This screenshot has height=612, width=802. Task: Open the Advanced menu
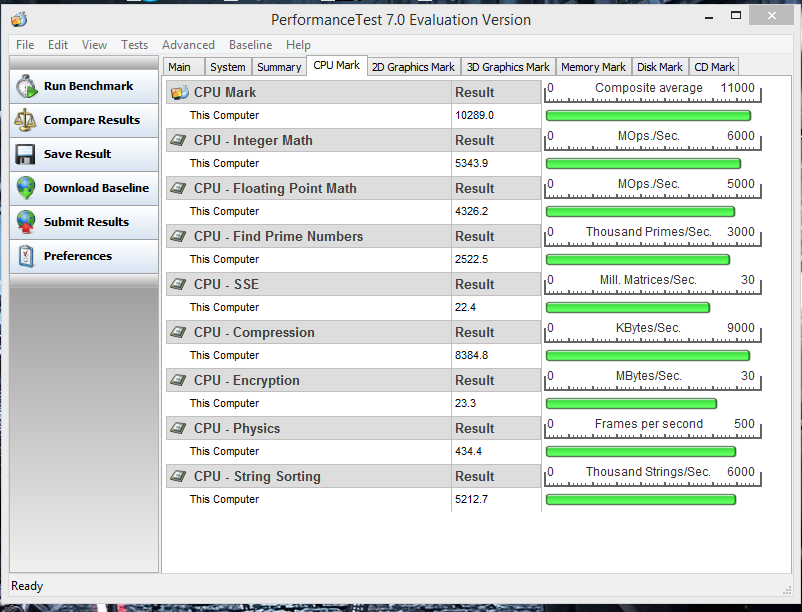(188, 45)
